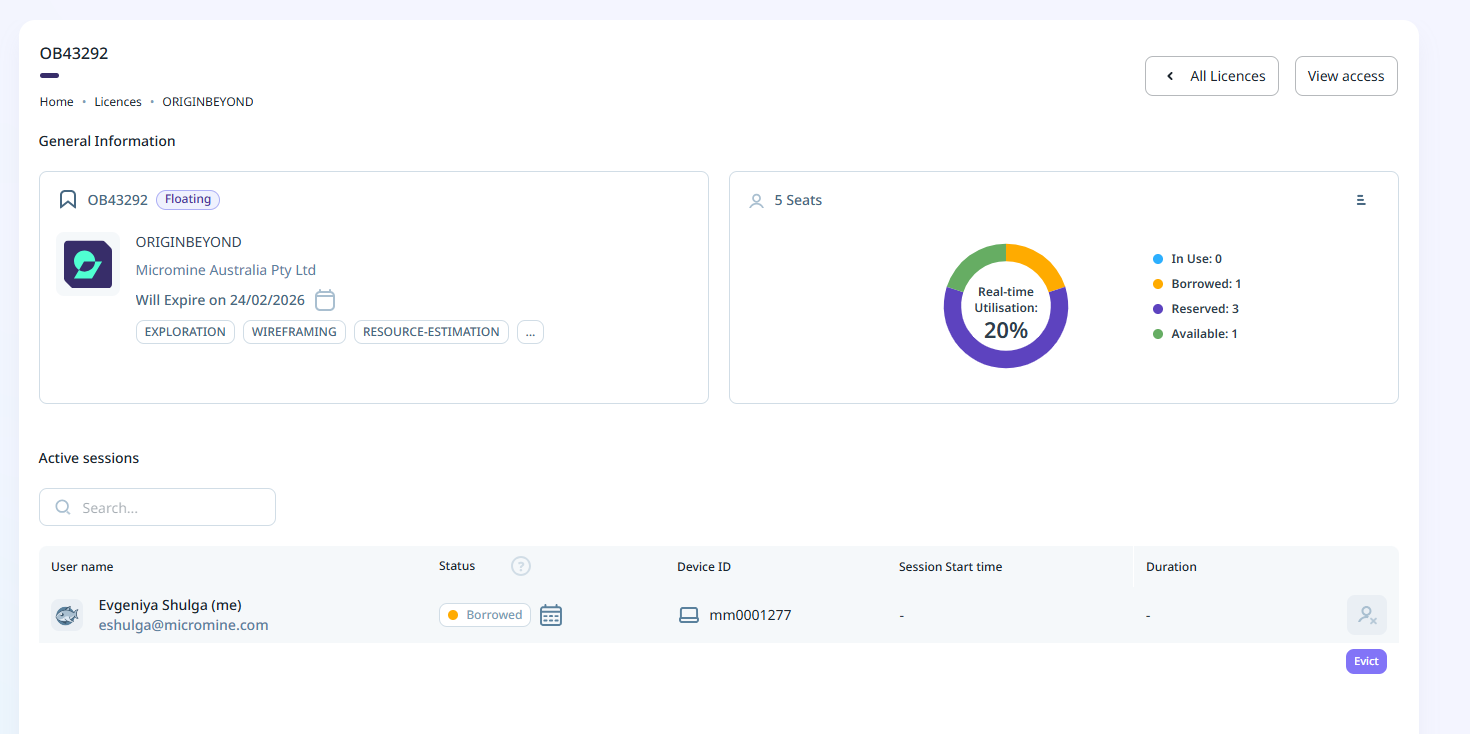Click the ORIGINBEYOND product logo

click(88, 264)
